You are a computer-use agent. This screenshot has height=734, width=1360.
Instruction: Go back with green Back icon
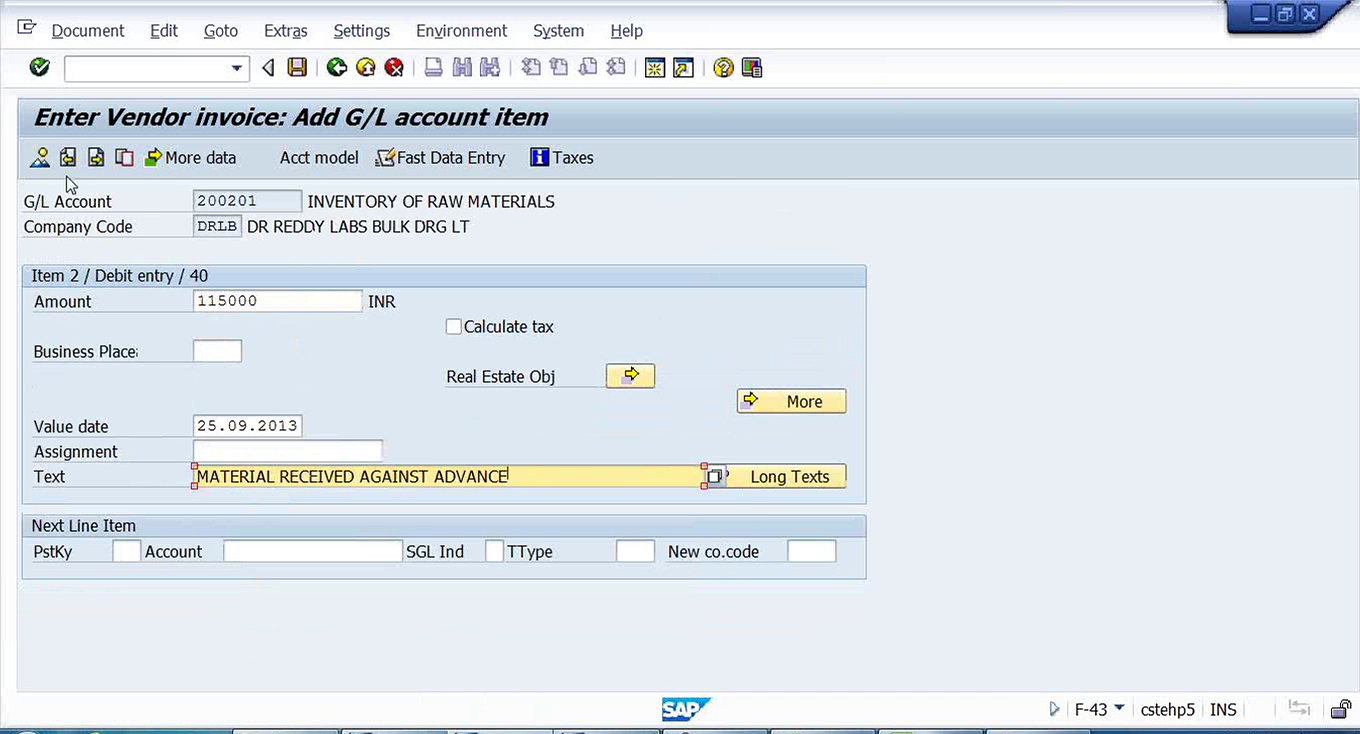pos(337,67)
